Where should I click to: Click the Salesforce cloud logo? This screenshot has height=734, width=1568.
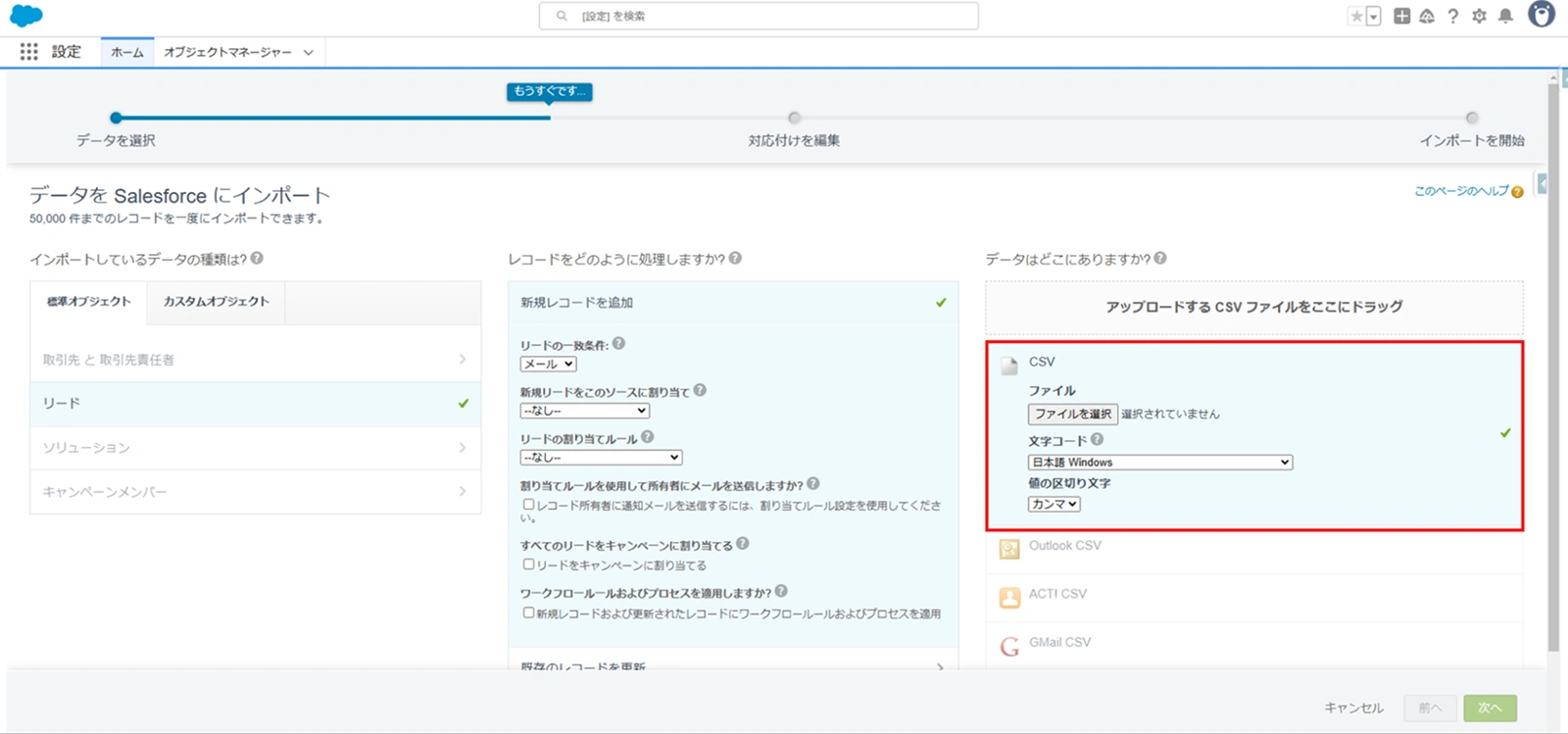tap(26, 16)
